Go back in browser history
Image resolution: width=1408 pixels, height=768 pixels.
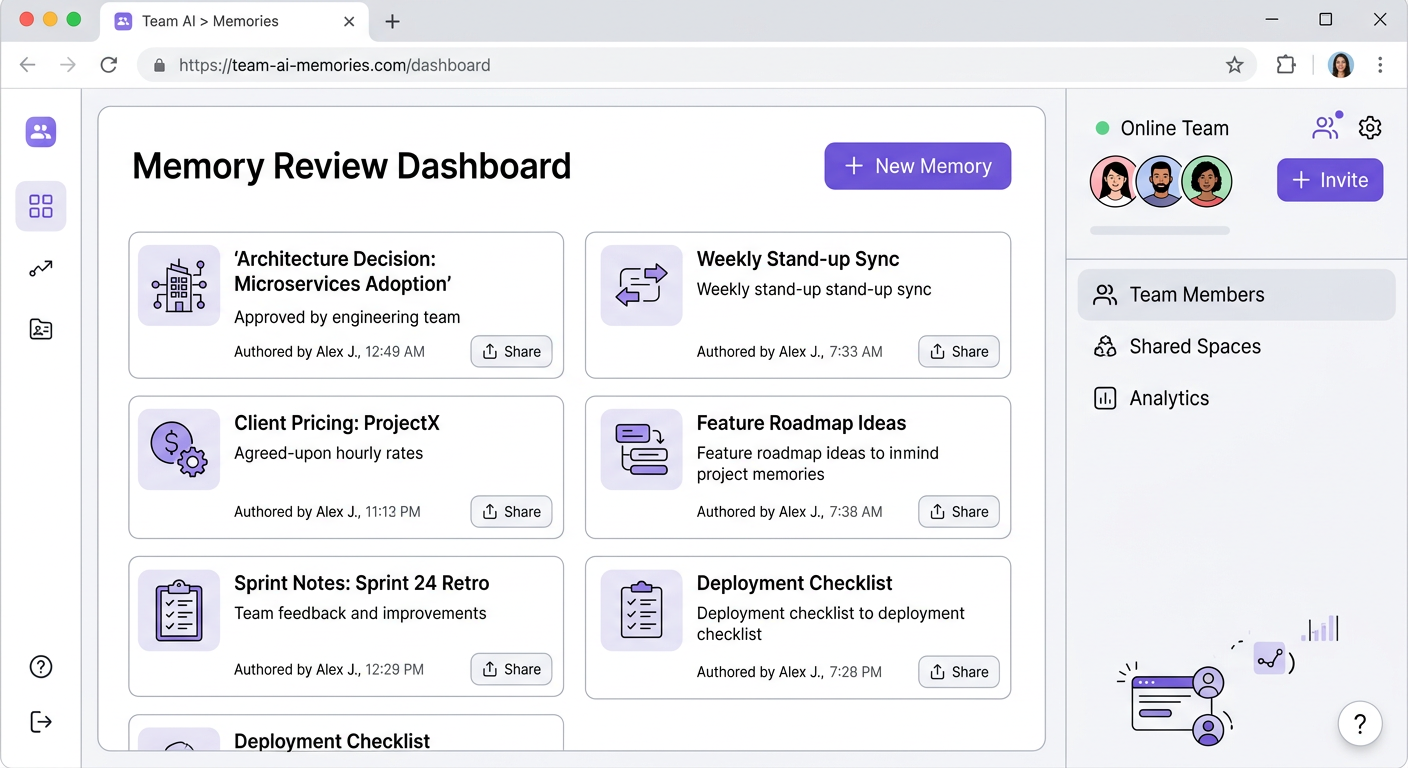[x=28, y=65]
